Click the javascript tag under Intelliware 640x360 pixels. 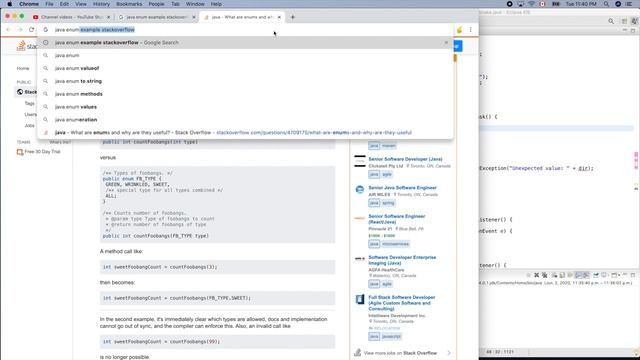[x=391, y=336]
